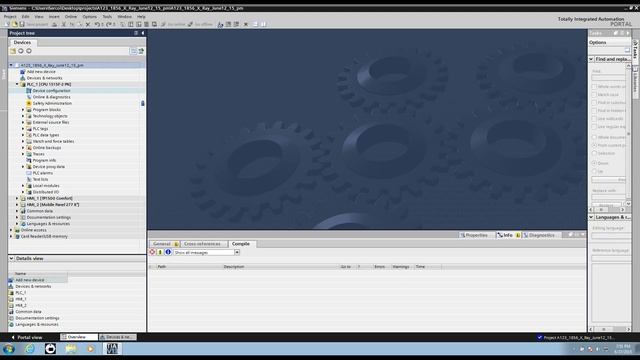Screen dimensions: 640x360
Task: Toggle the Use regular expressions checkbox
Action: click(x=594, y=127)
